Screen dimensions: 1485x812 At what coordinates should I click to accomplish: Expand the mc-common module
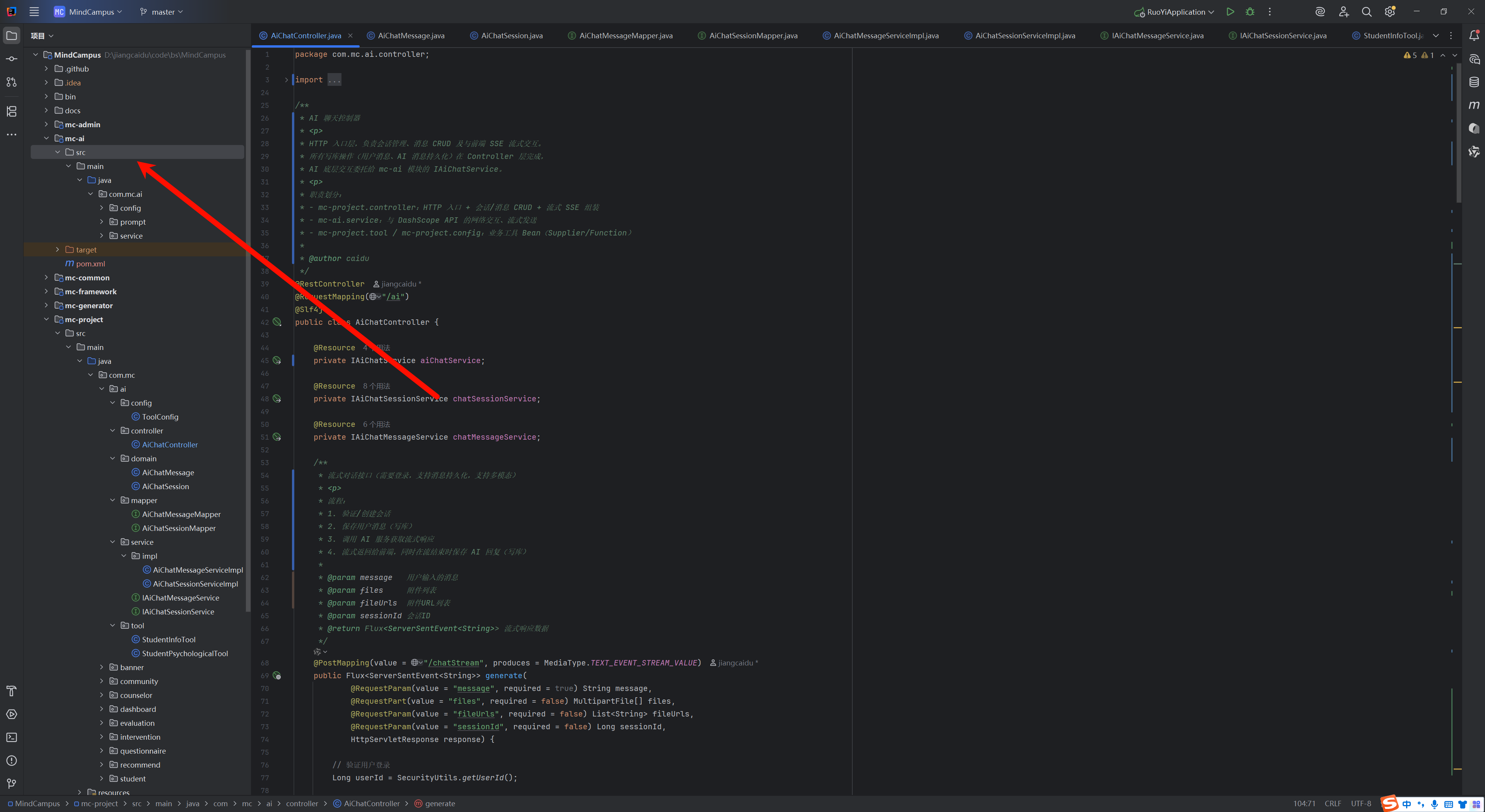[47, 278]
